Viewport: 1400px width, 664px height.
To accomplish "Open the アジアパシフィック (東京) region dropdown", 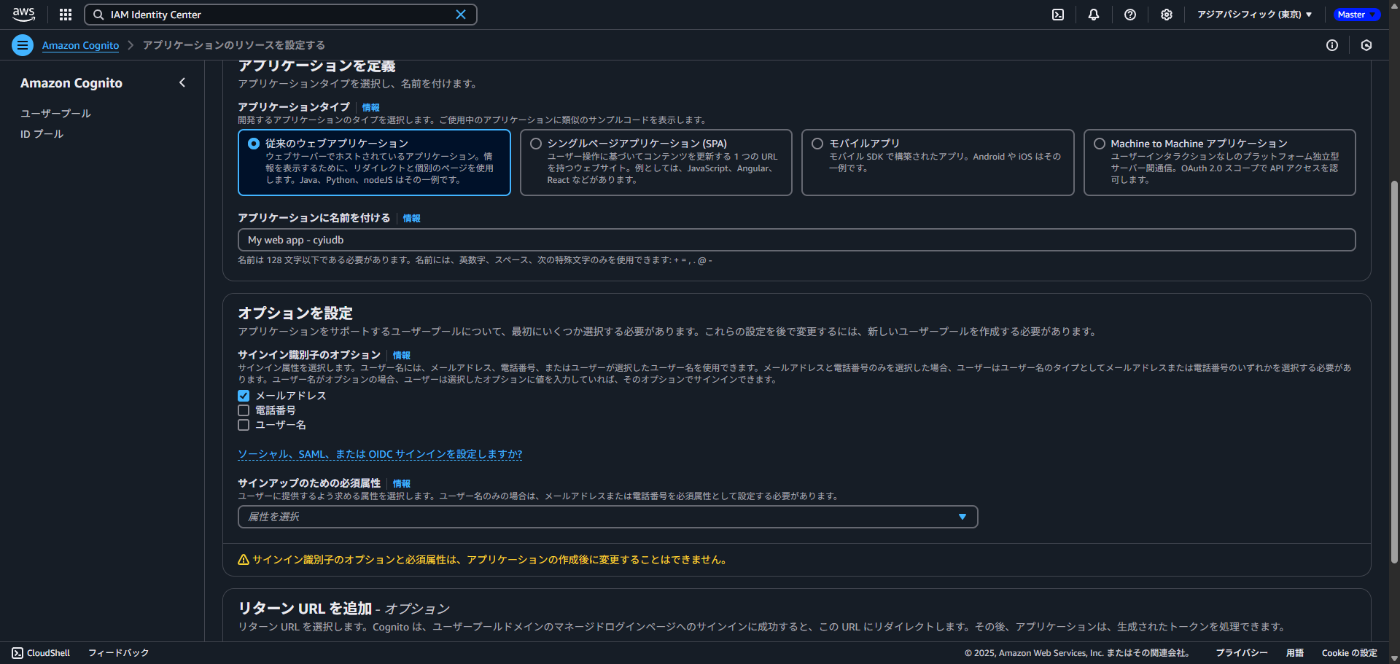I will (1255, 15).
